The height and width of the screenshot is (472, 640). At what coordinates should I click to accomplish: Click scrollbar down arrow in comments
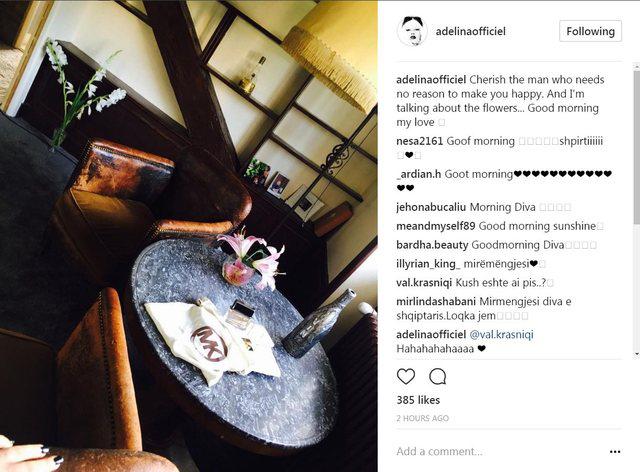pyautogui.click(x=637, y=354)
